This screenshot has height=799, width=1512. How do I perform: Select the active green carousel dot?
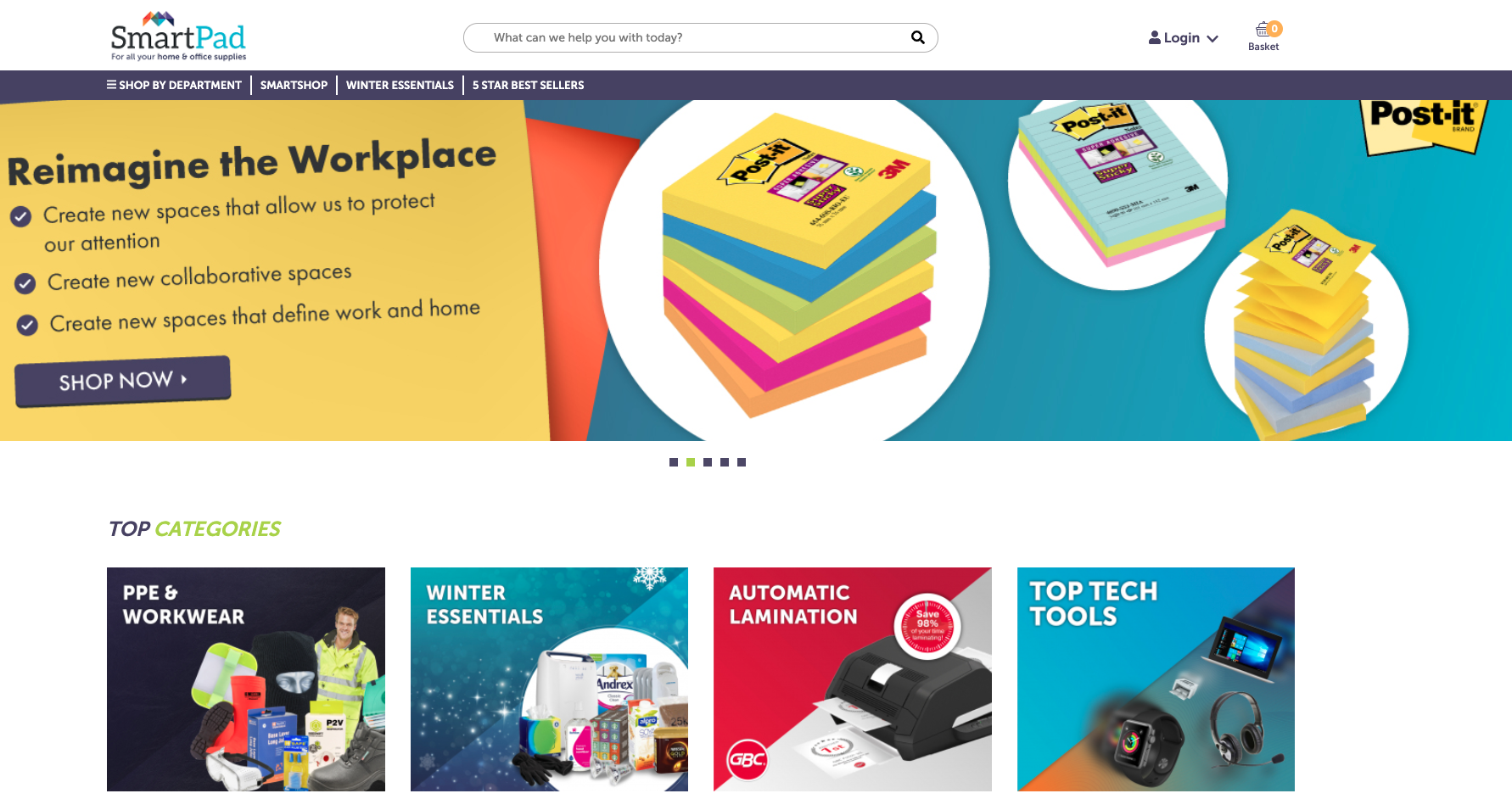tap(691, 462)
